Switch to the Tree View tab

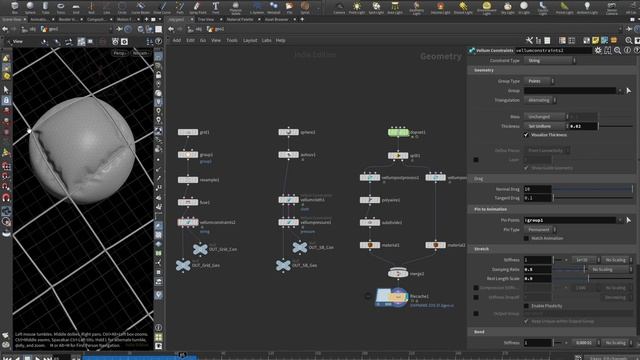pyautogui.click(x=206, y=19)
